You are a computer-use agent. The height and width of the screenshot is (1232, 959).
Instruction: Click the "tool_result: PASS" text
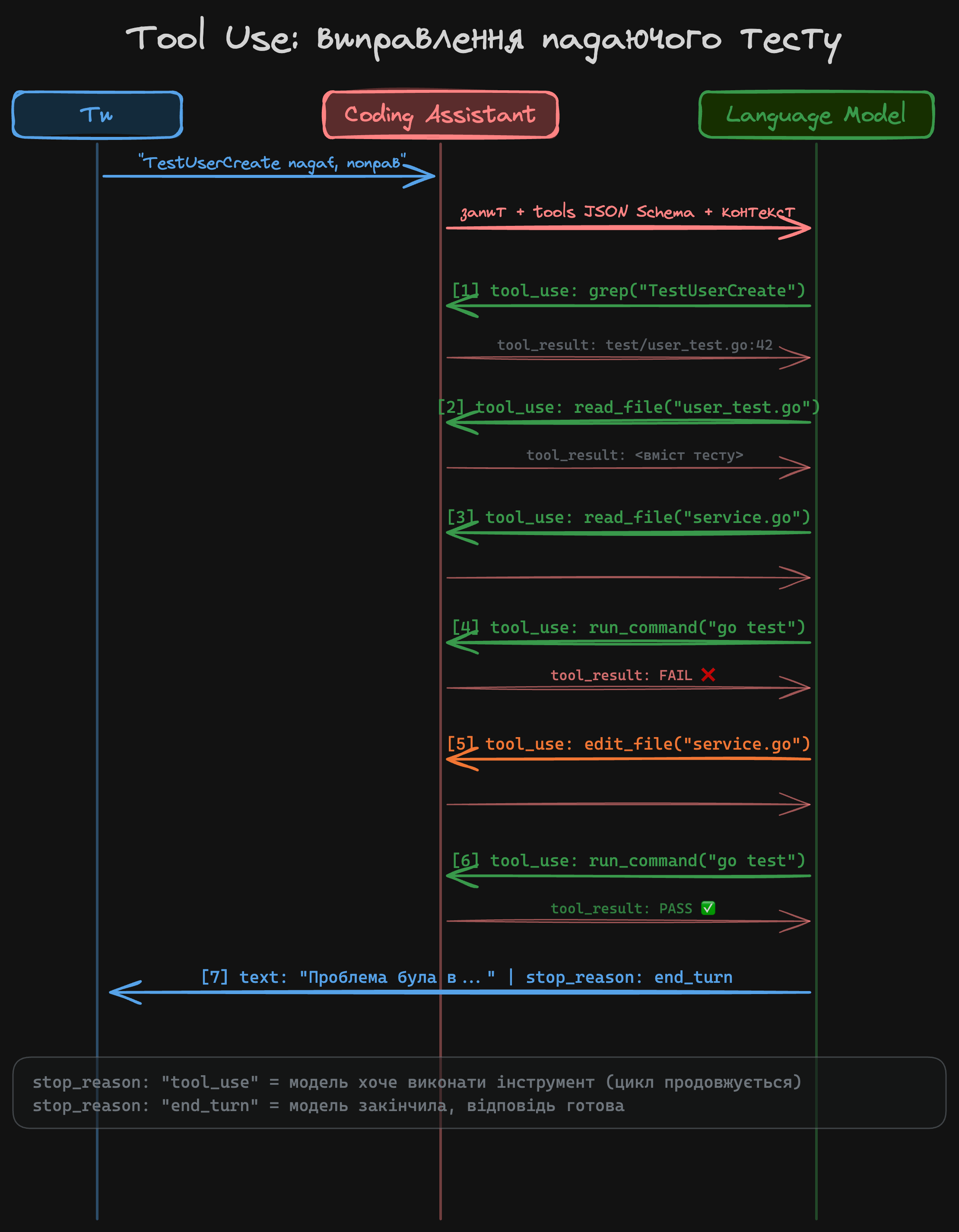[x=621, y=908]
